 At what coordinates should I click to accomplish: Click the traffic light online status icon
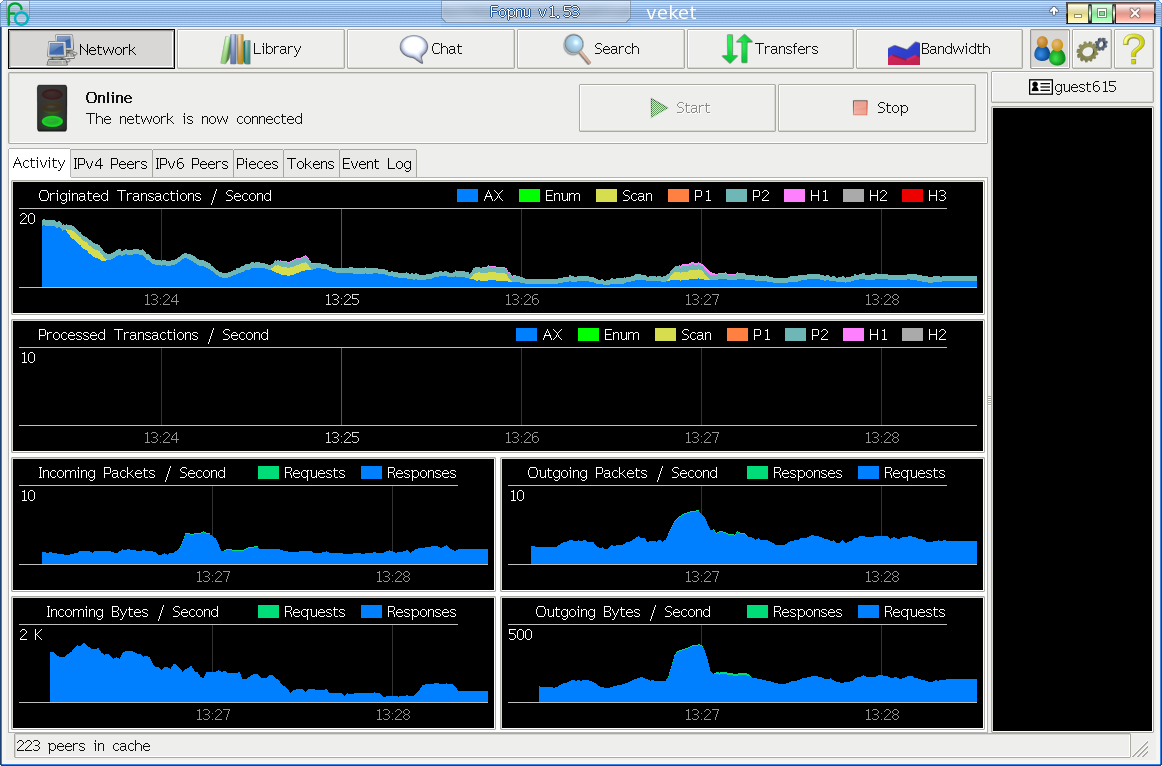52,108
